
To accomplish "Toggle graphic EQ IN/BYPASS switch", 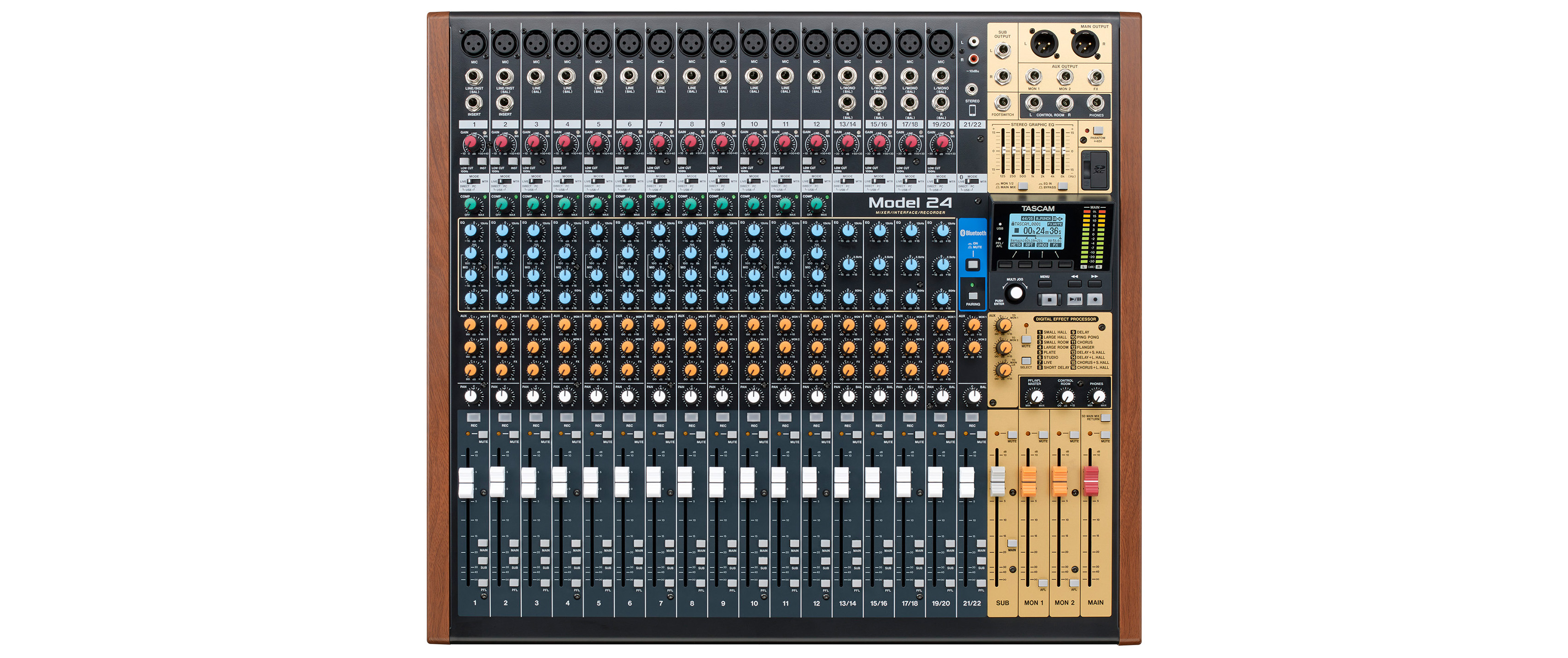I will click(x=1062, y=186).
